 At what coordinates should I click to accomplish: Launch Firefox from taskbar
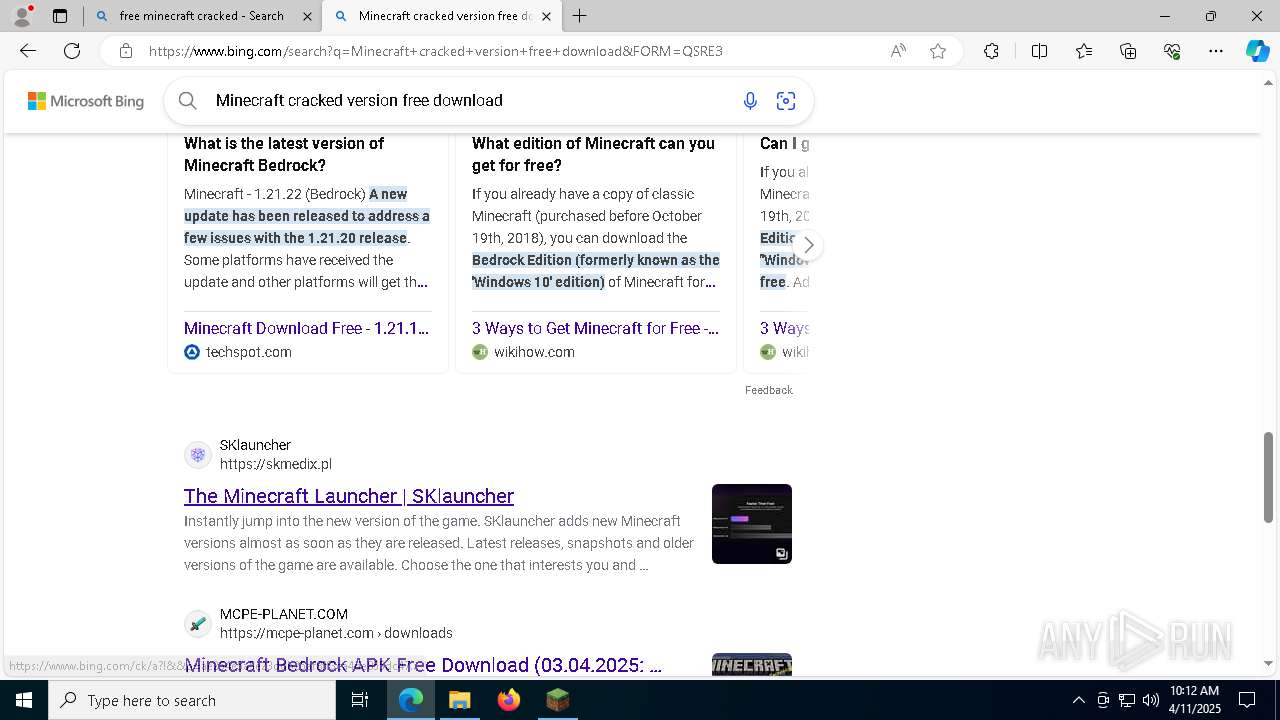click(x=508, y=700)
